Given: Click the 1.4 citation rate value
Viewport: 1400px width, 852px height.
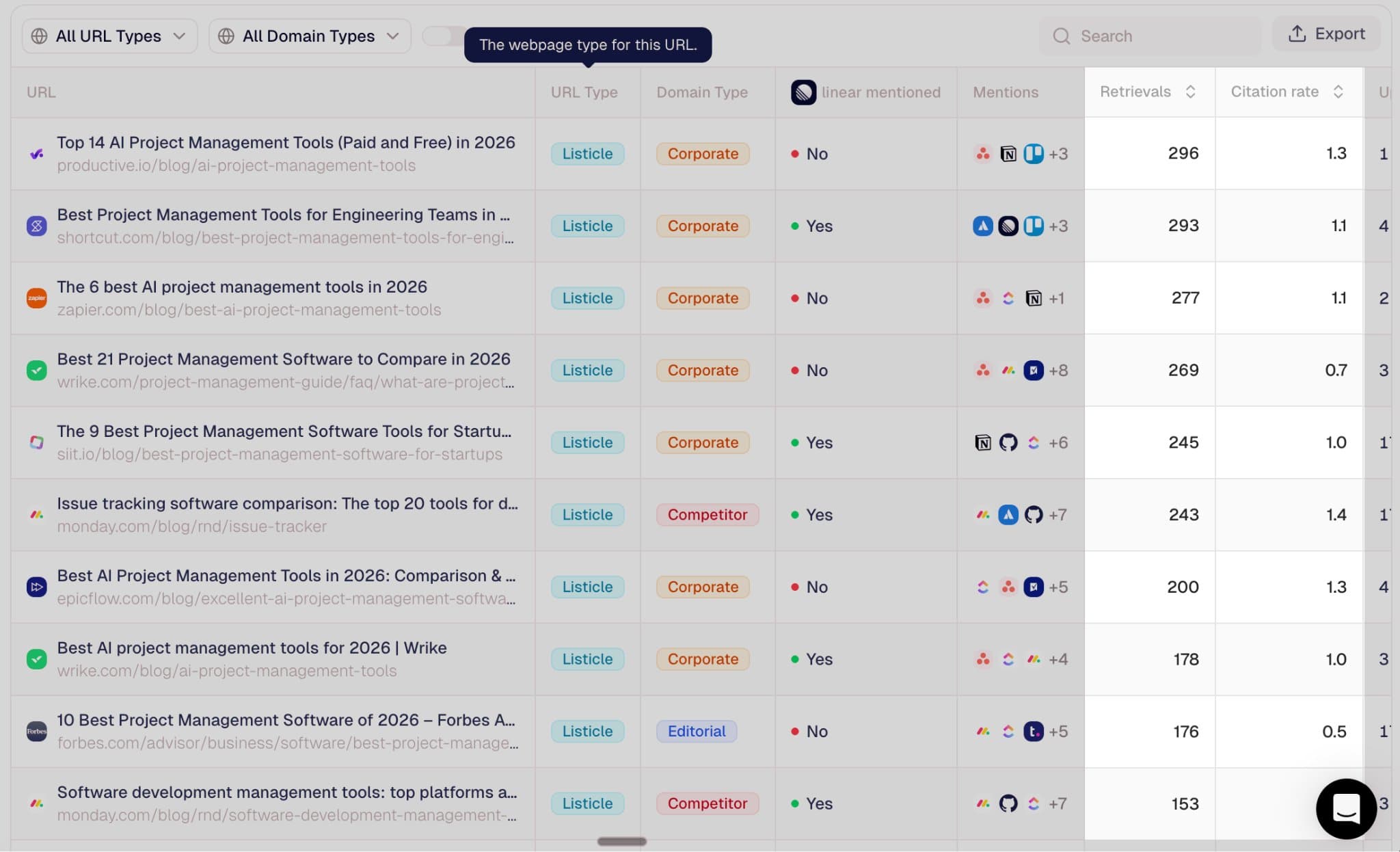Looking at the screenshot, I should pyautogui.click(x=1336, y=514).
